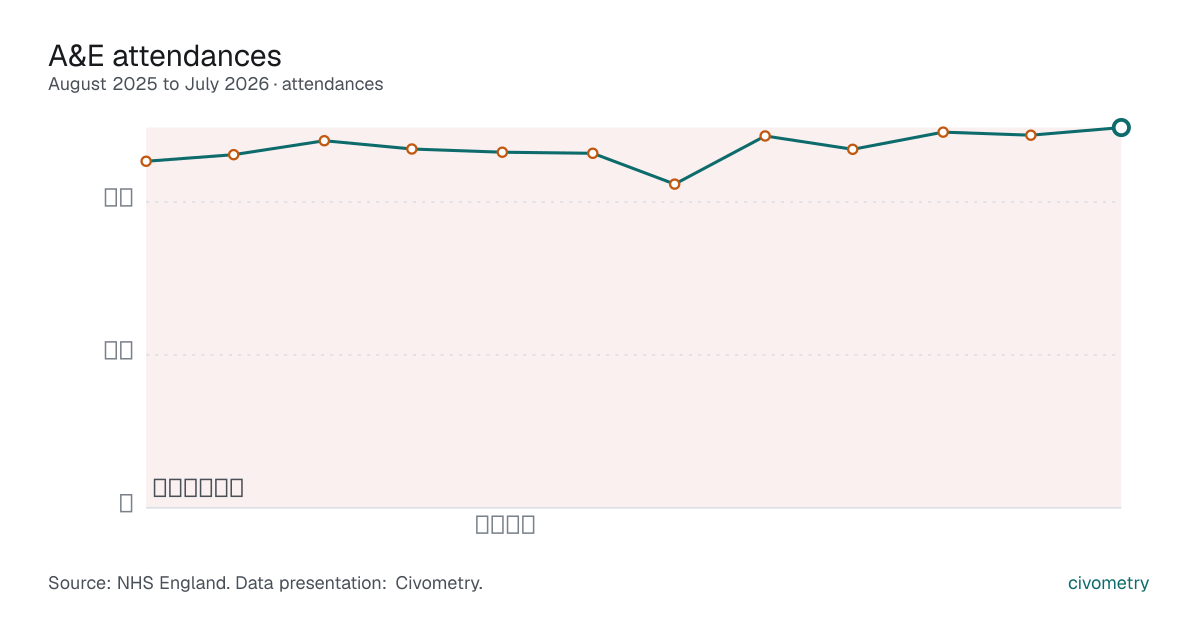Click the A&E attendances chart title
Image resolution: width=1200 pixels, height=630 pixels.
pos(165,55)
